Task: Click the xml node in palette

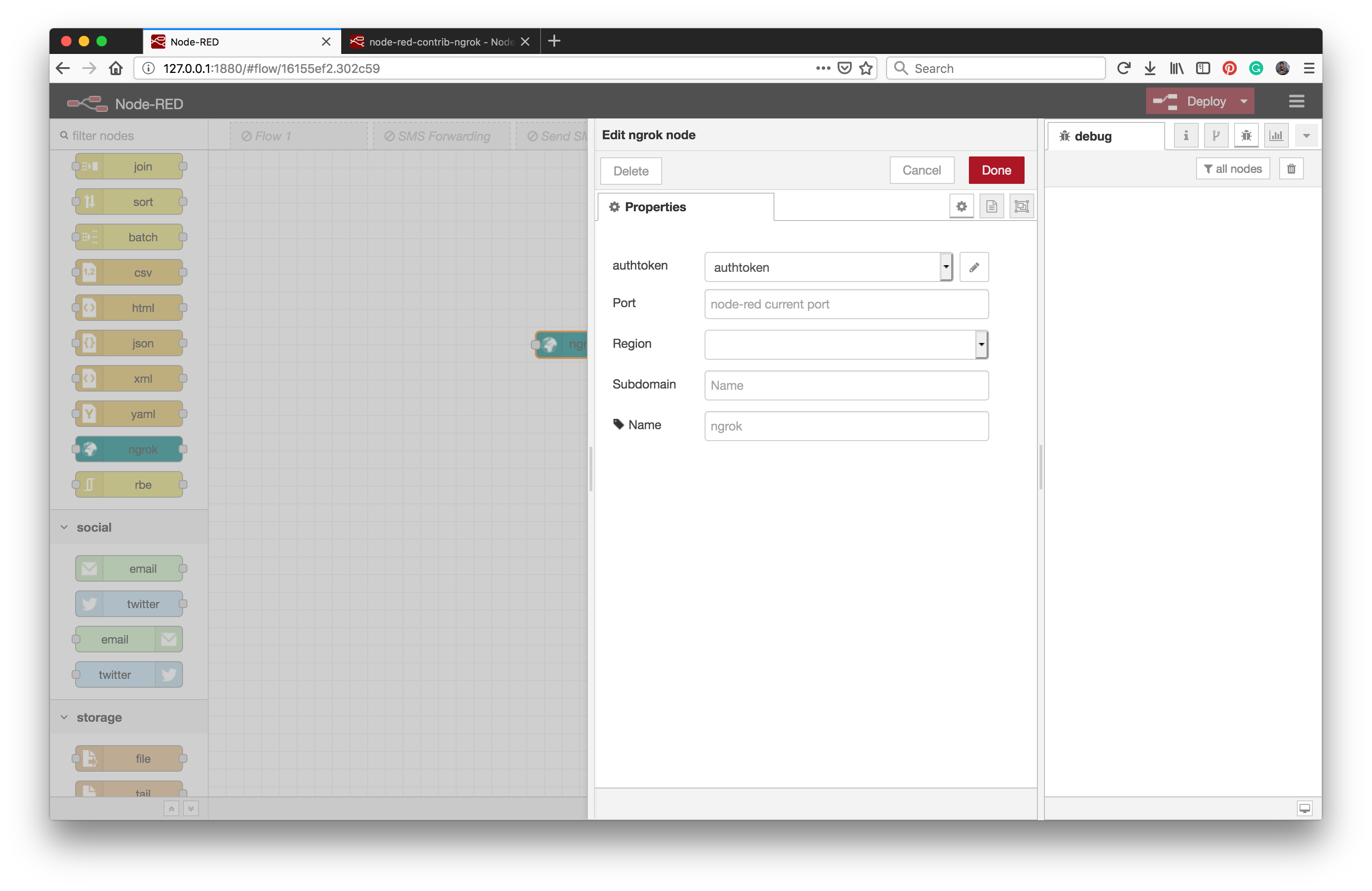Action: pos(129,379)
